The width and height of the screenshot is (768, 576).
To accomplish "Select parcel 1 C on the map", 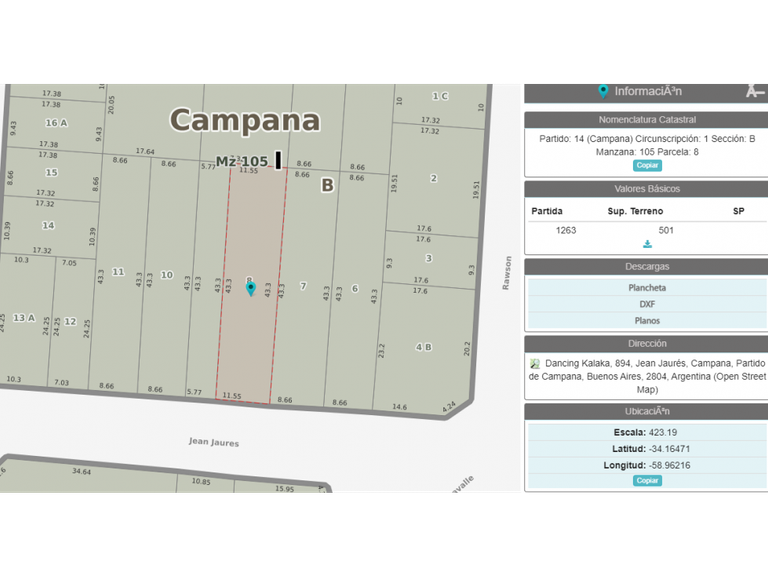I will point(440,96).
